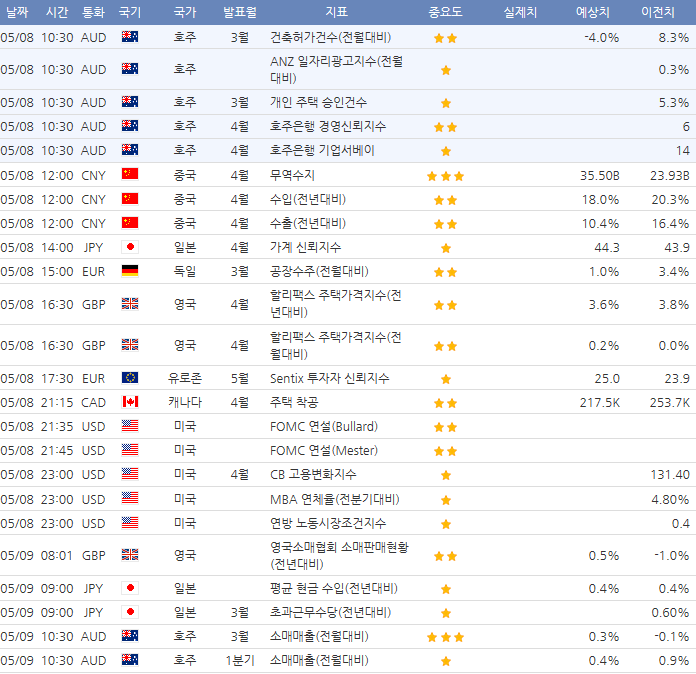Click 할리팩스 주택가격지수(전월대비) indicator

(336, 345)
